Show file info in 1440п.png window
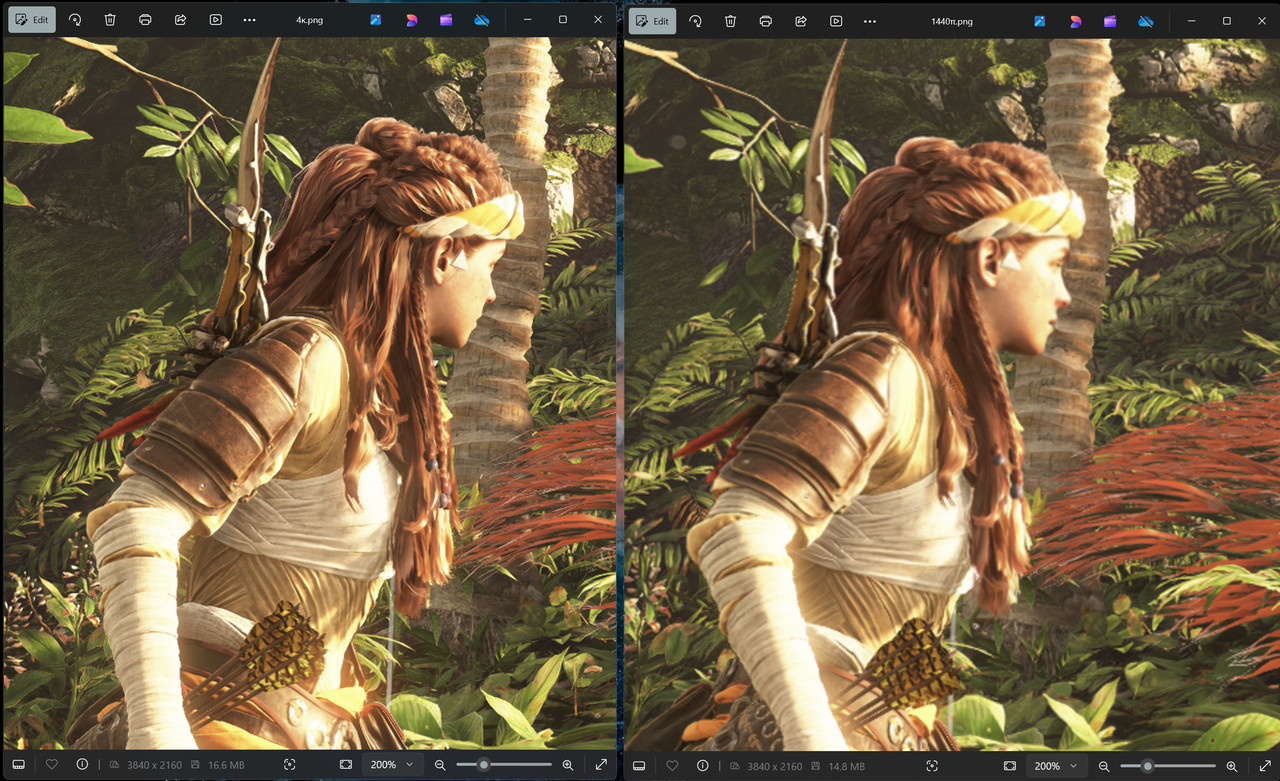1280x781 pixels. coord(703,766)
